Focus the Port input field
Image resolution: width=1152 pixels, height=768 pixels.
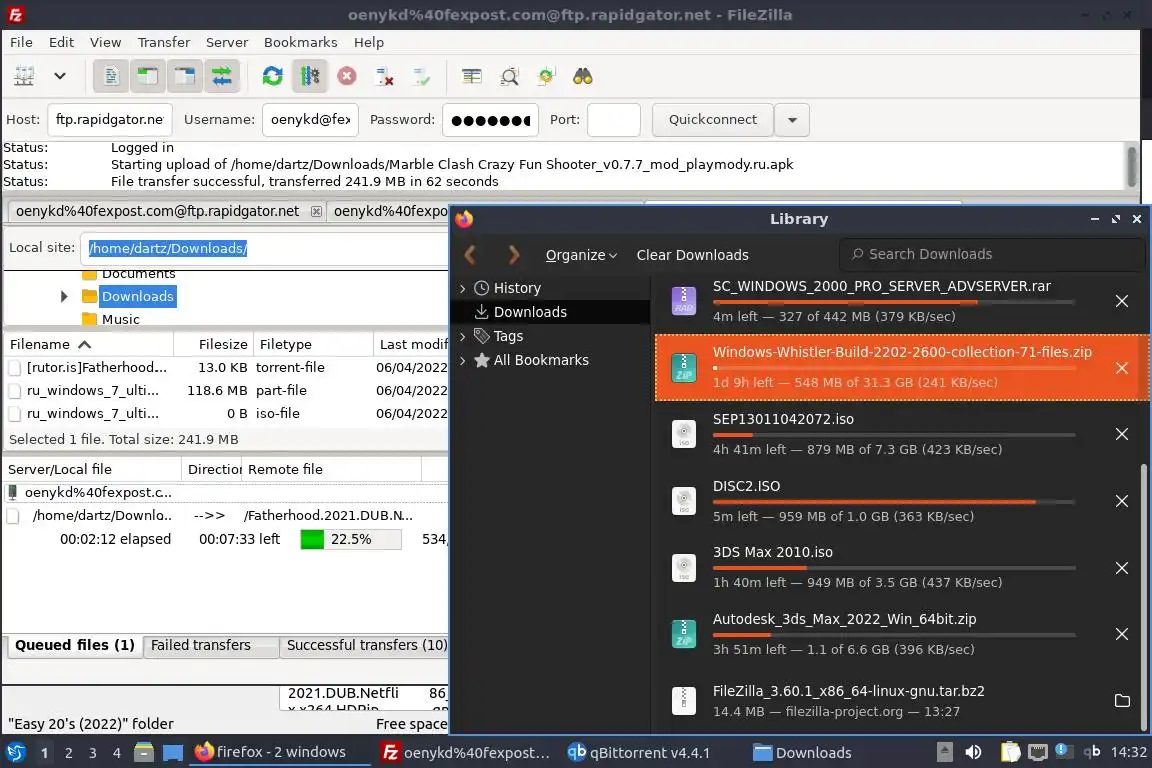tap(613, 120)
